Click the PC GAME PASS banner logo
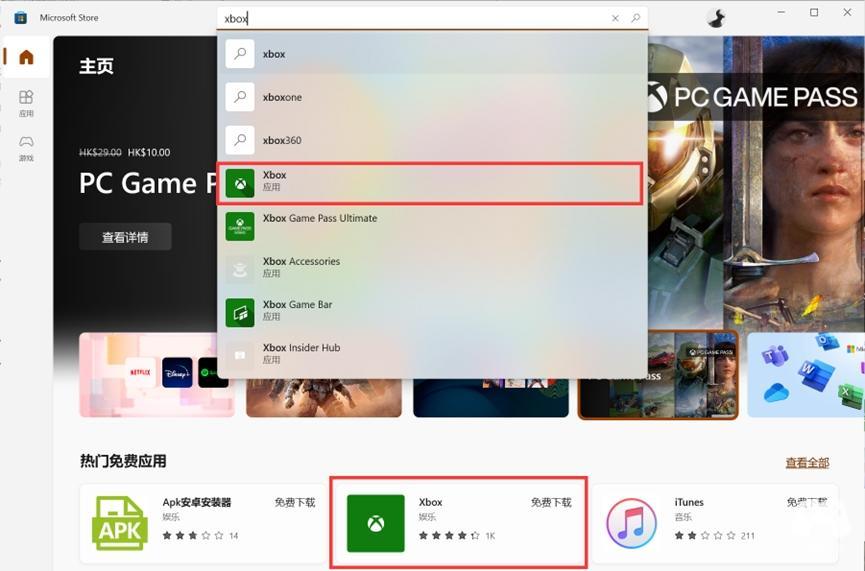Viewport: 865px width, 571px height. (752, 97)
